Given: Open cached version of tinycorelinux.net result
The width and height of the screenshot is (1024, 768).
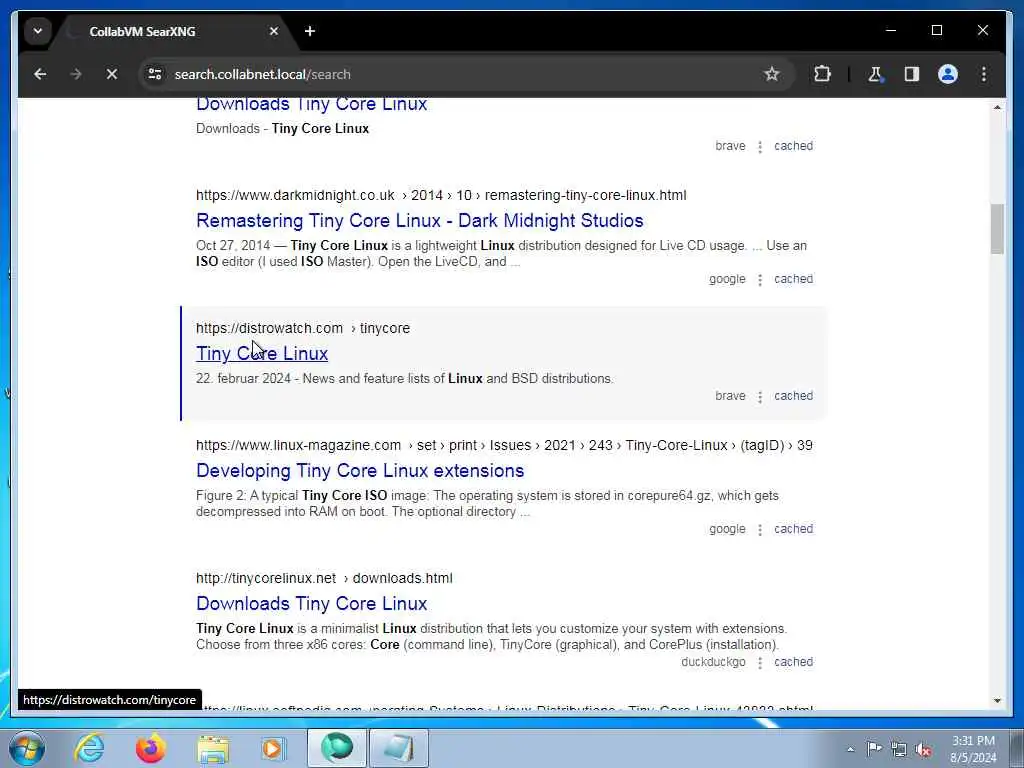Looking at the screenshot, I should [x=793, y=662].
